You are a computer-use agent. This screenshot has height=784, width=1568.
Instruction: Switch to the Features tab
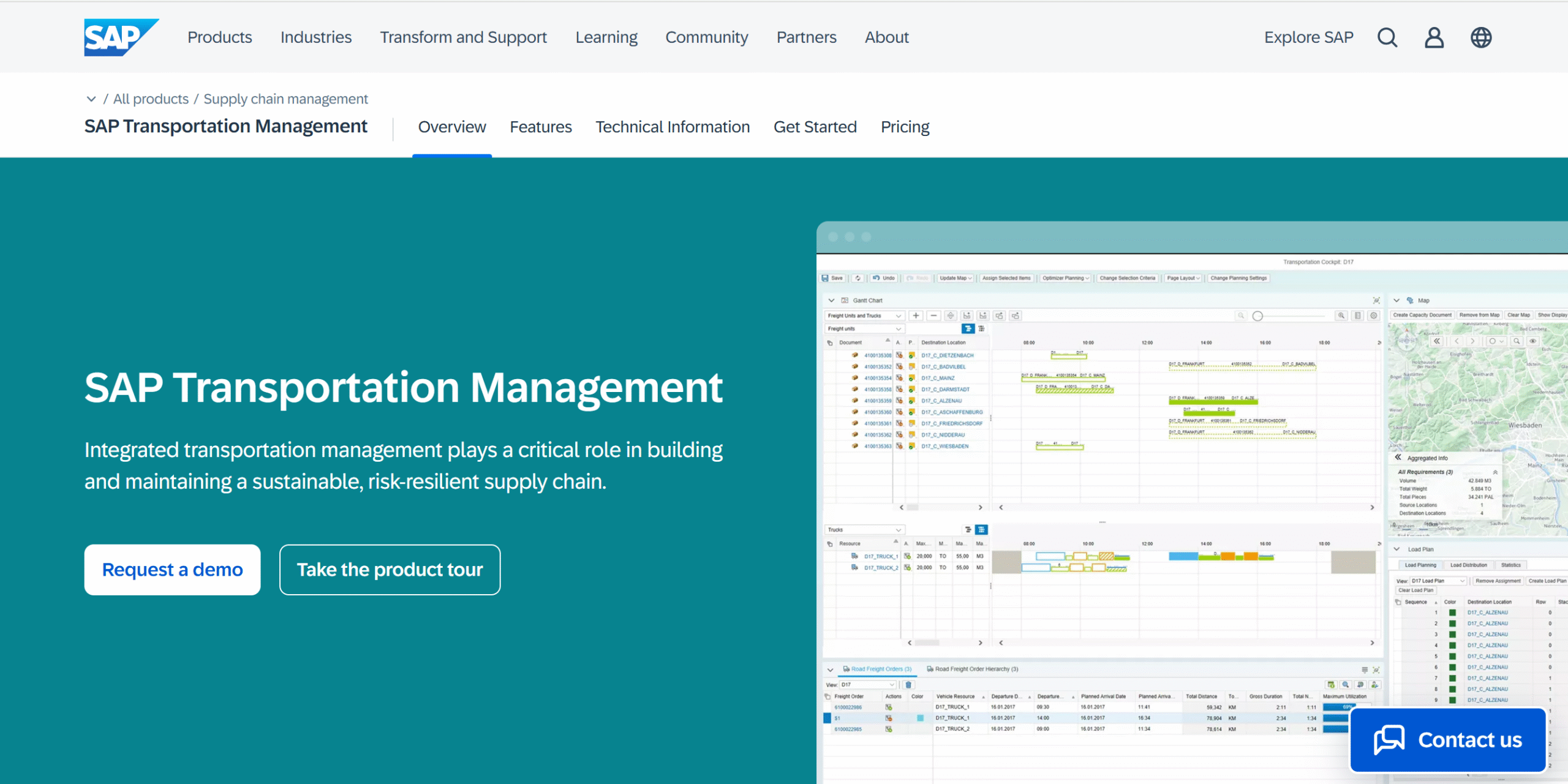tap(541, 127)
